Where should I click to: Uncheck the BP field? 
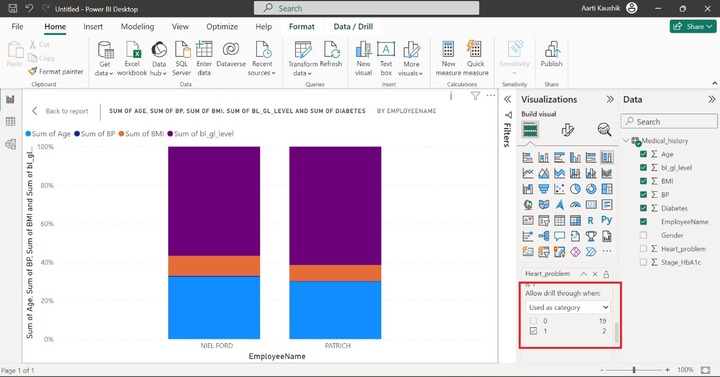643,195
